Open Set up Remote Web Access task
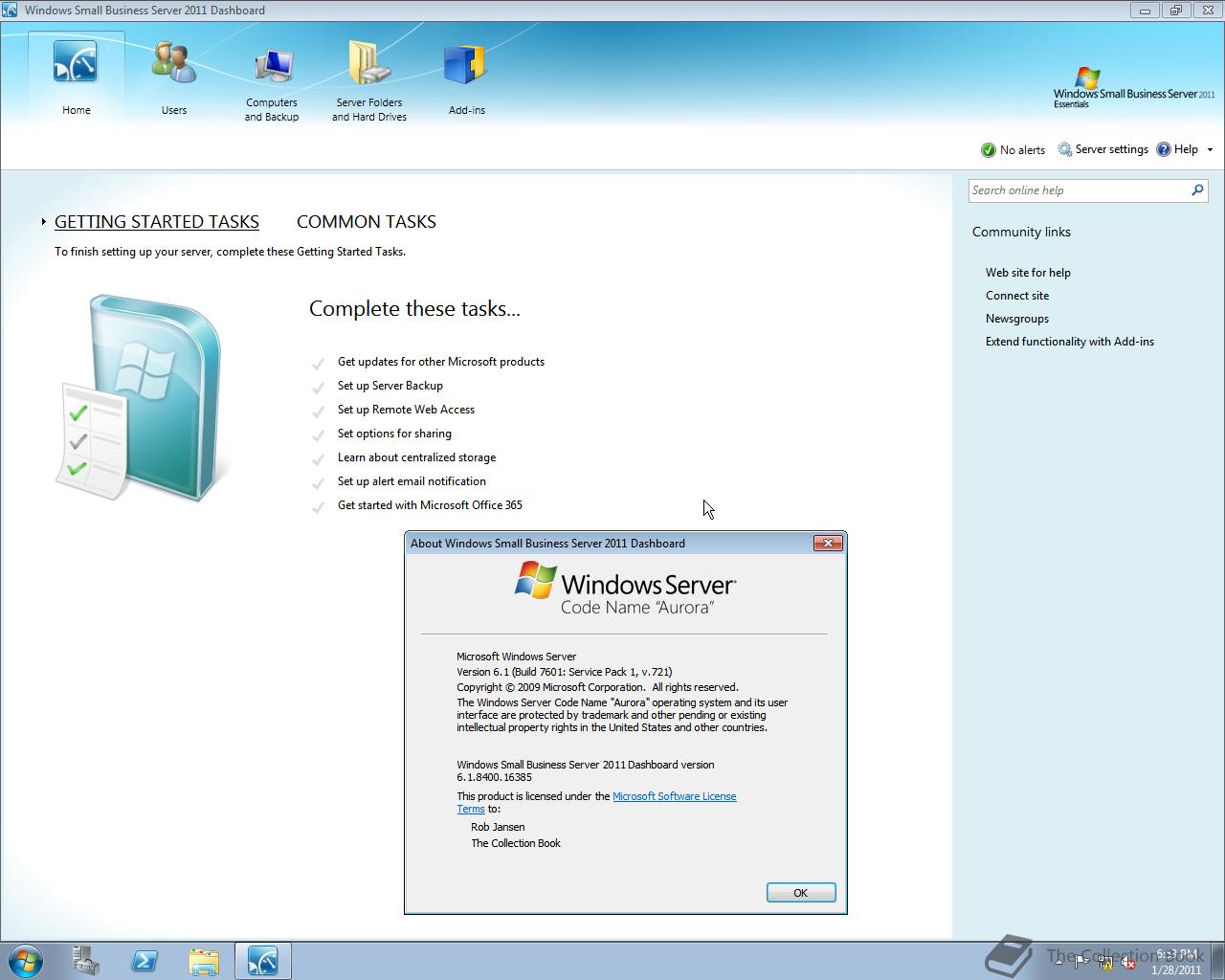This screenshot has height=980, width=1225. click(406, 410)
